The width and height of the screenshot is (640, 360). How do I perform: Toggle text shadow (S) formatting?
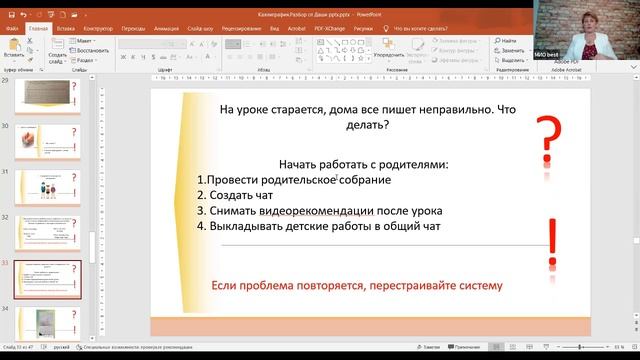[153, 57]
